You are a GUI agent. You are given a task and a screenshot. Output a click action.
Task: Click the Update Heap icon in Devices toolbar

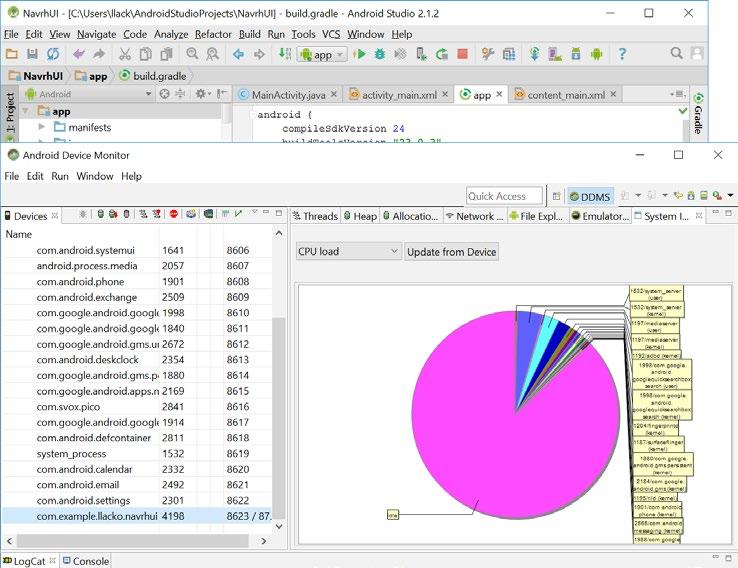[x=100, y=215]
